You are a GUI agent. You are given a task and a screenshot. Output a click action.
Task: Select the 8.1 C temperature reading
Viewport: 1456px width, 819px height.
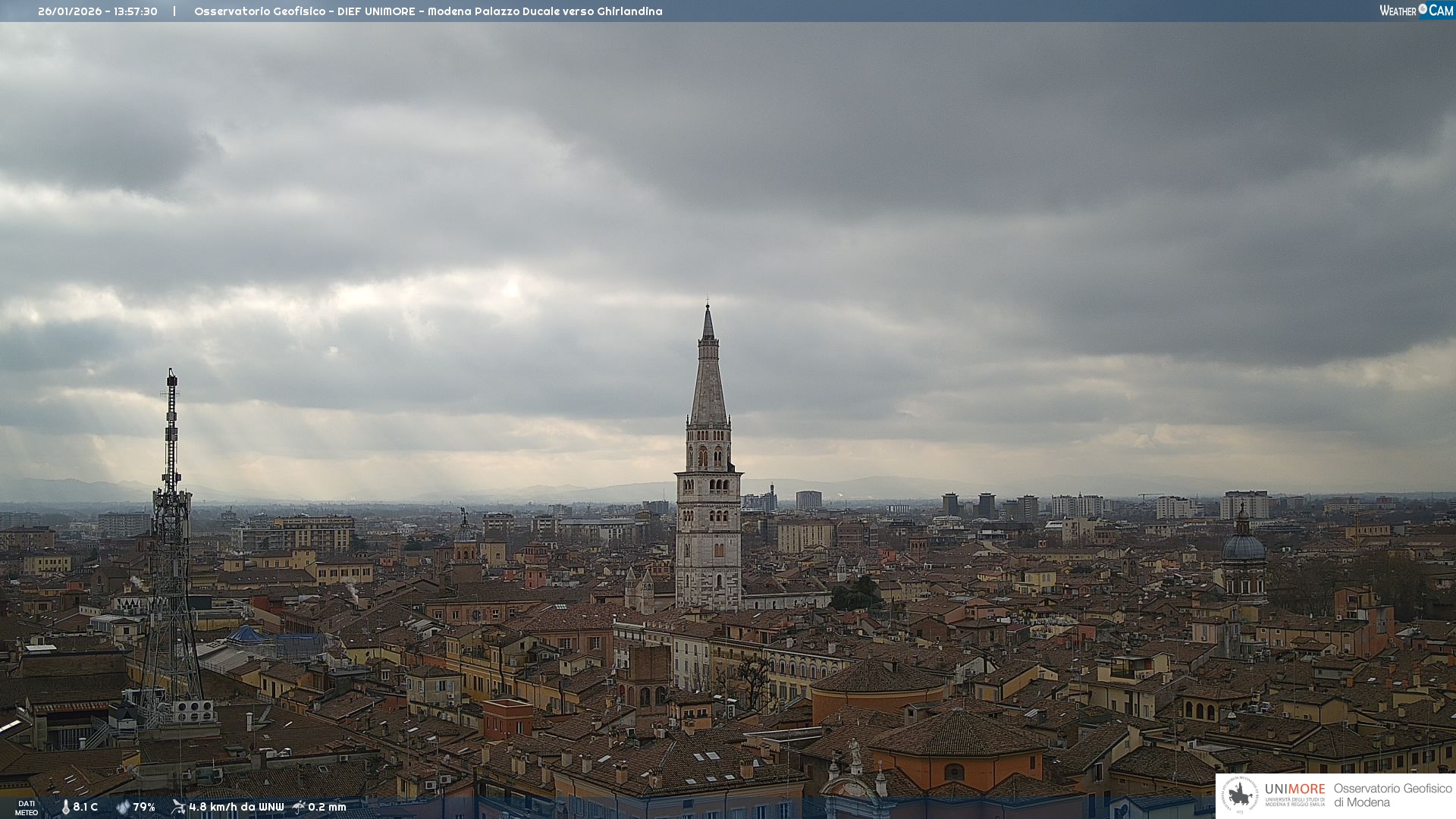pos(86,808)
